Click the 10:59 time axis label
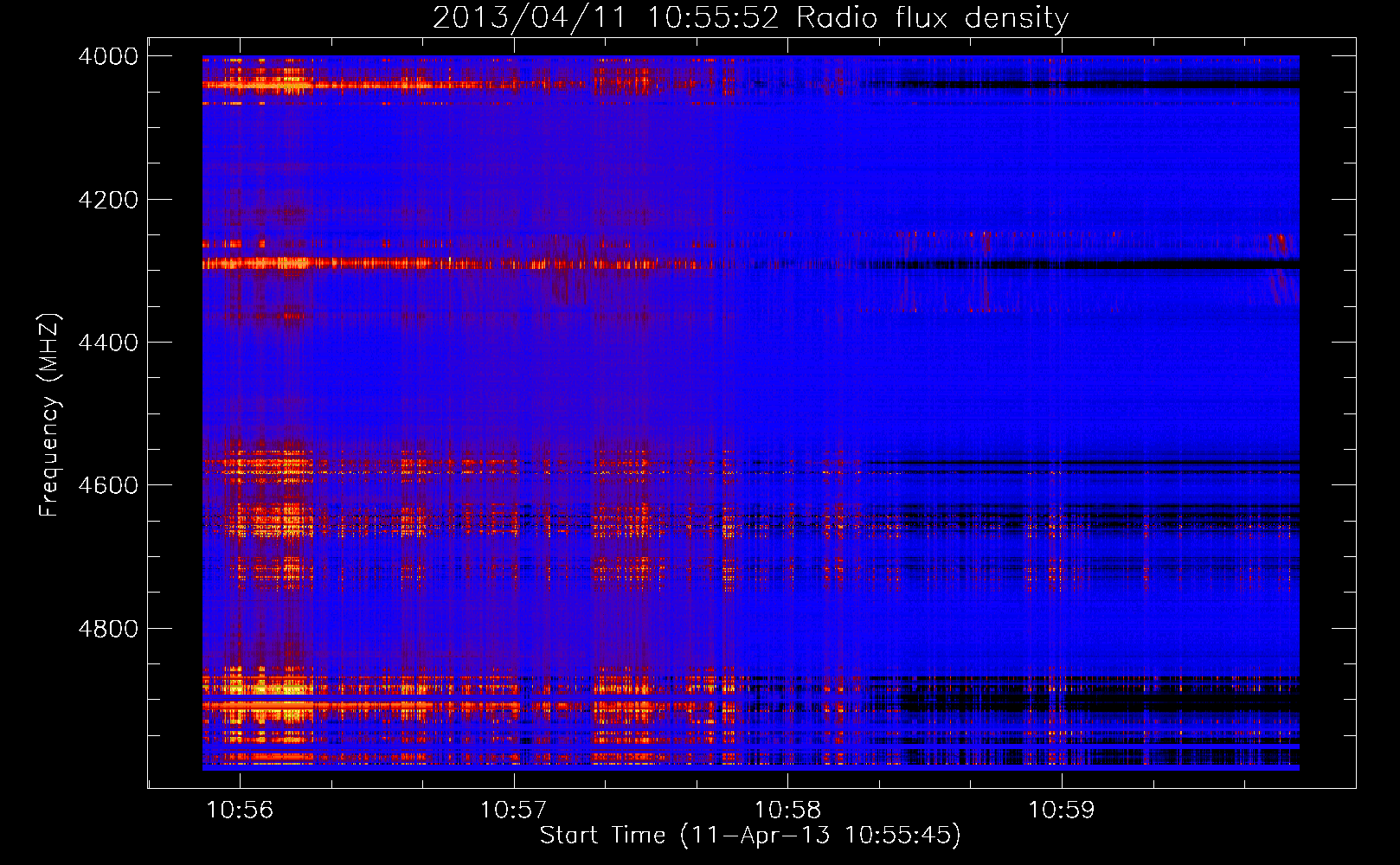Viewport: 1400px width, 865px height. [1061, 811]
